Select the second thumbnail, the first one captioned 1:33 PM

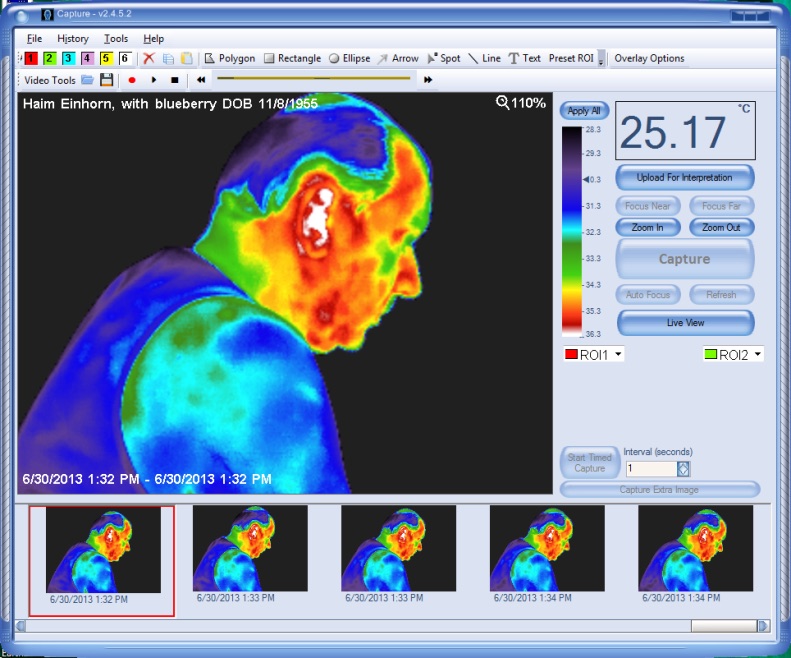pos(250,549)
